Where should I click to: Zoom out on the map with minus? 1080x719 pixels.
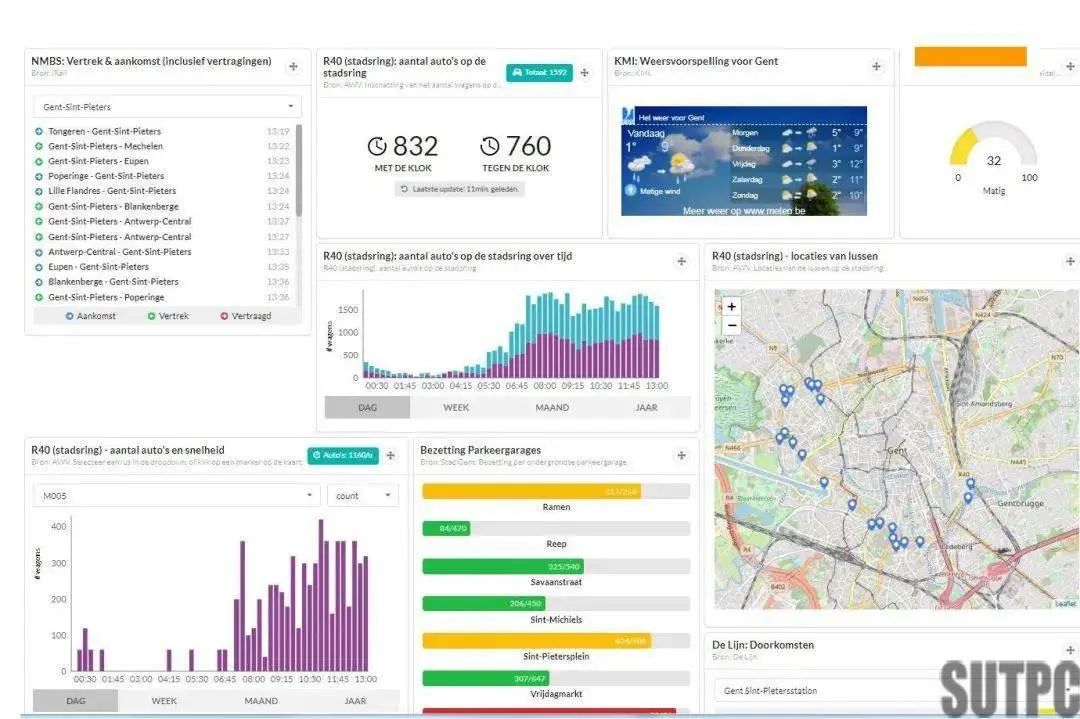pos(731,325)
